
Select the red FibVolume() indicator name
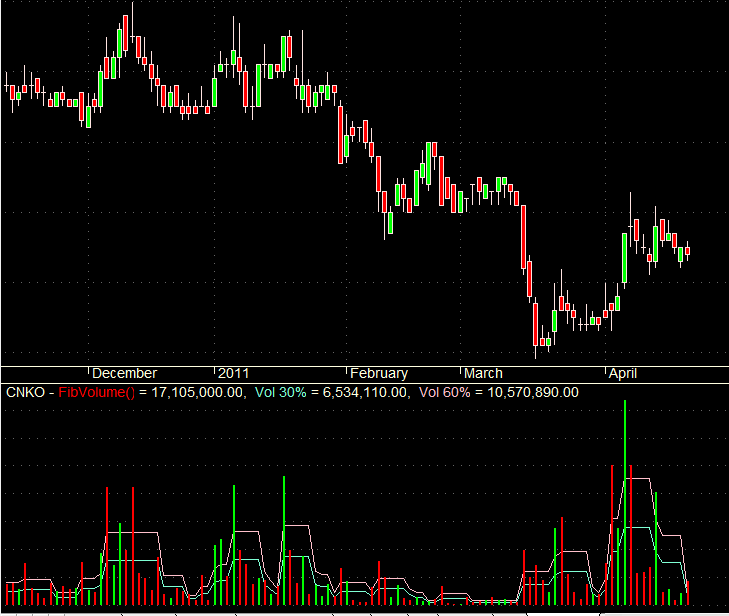97,392
